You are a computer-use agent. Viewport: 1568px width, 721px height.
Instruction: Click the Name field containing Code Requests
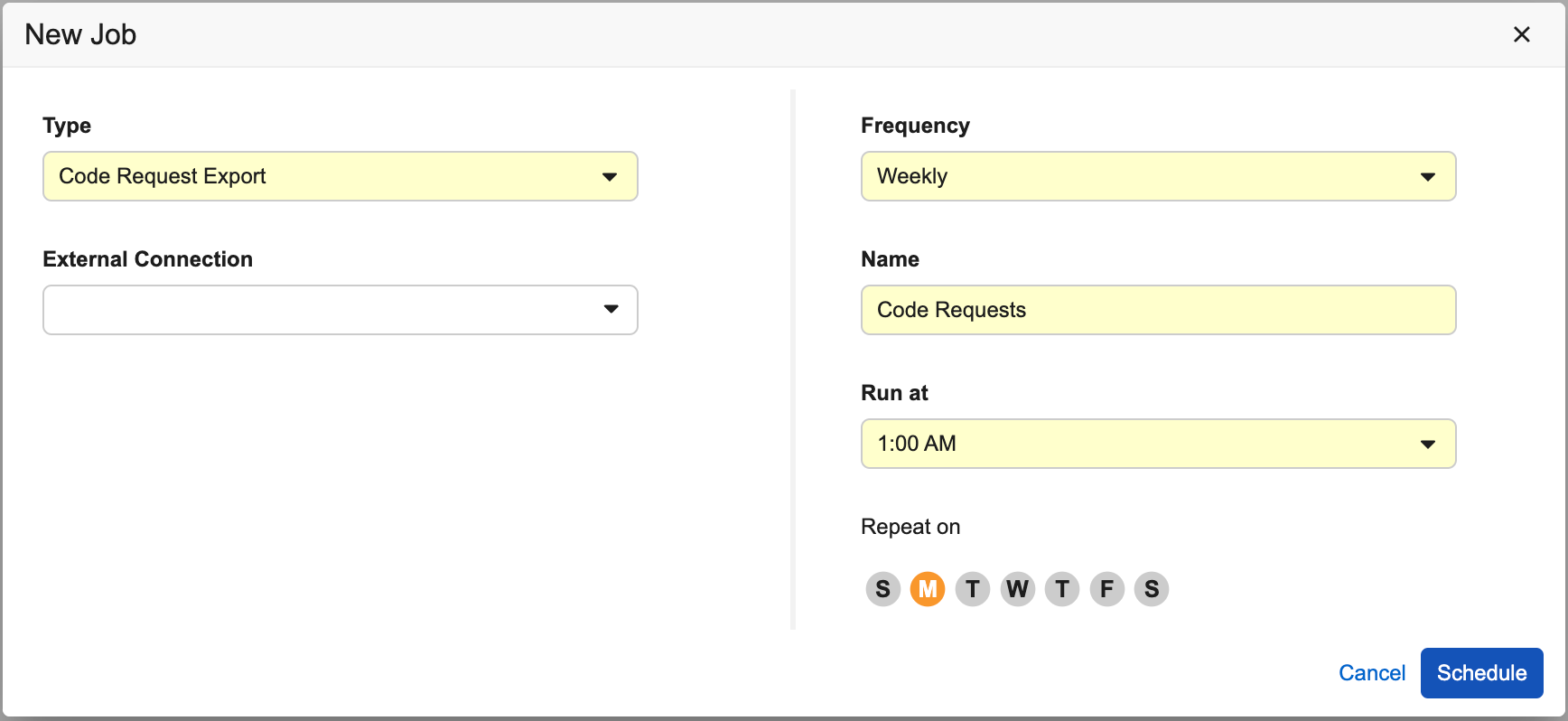coord(1158,310)
